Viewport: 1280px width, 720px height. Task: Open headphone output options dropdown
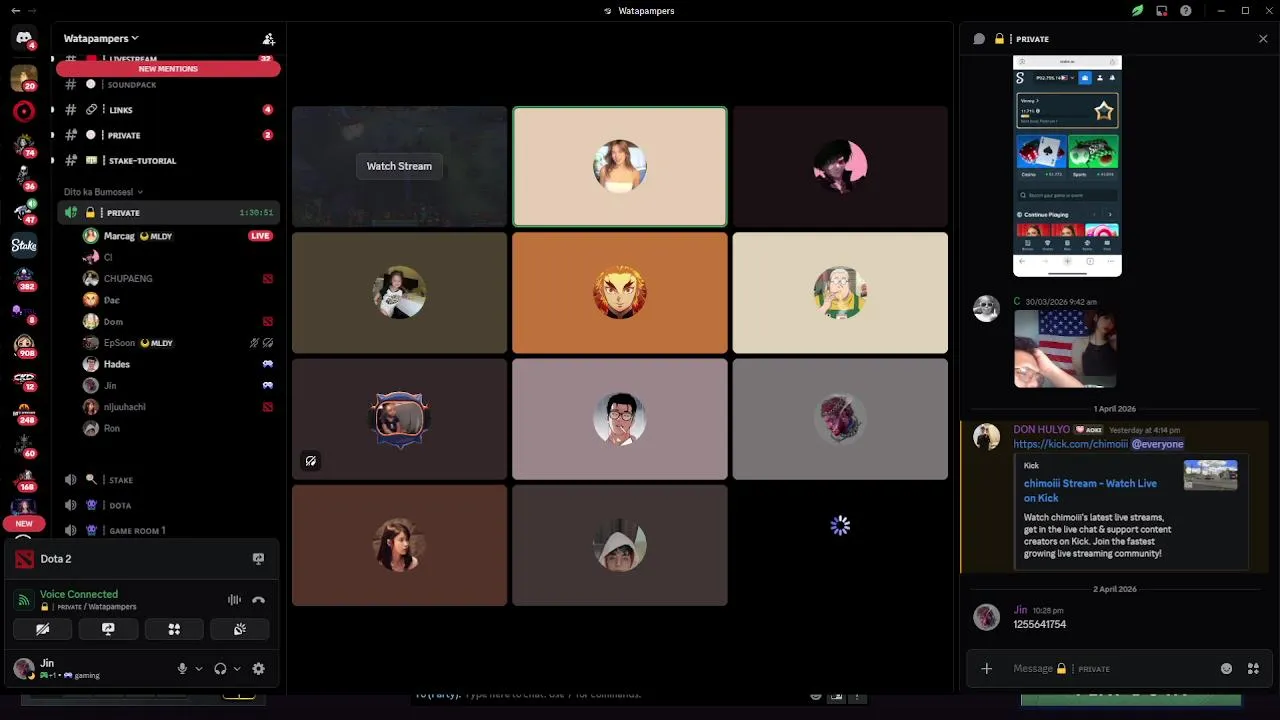(237, 669)
